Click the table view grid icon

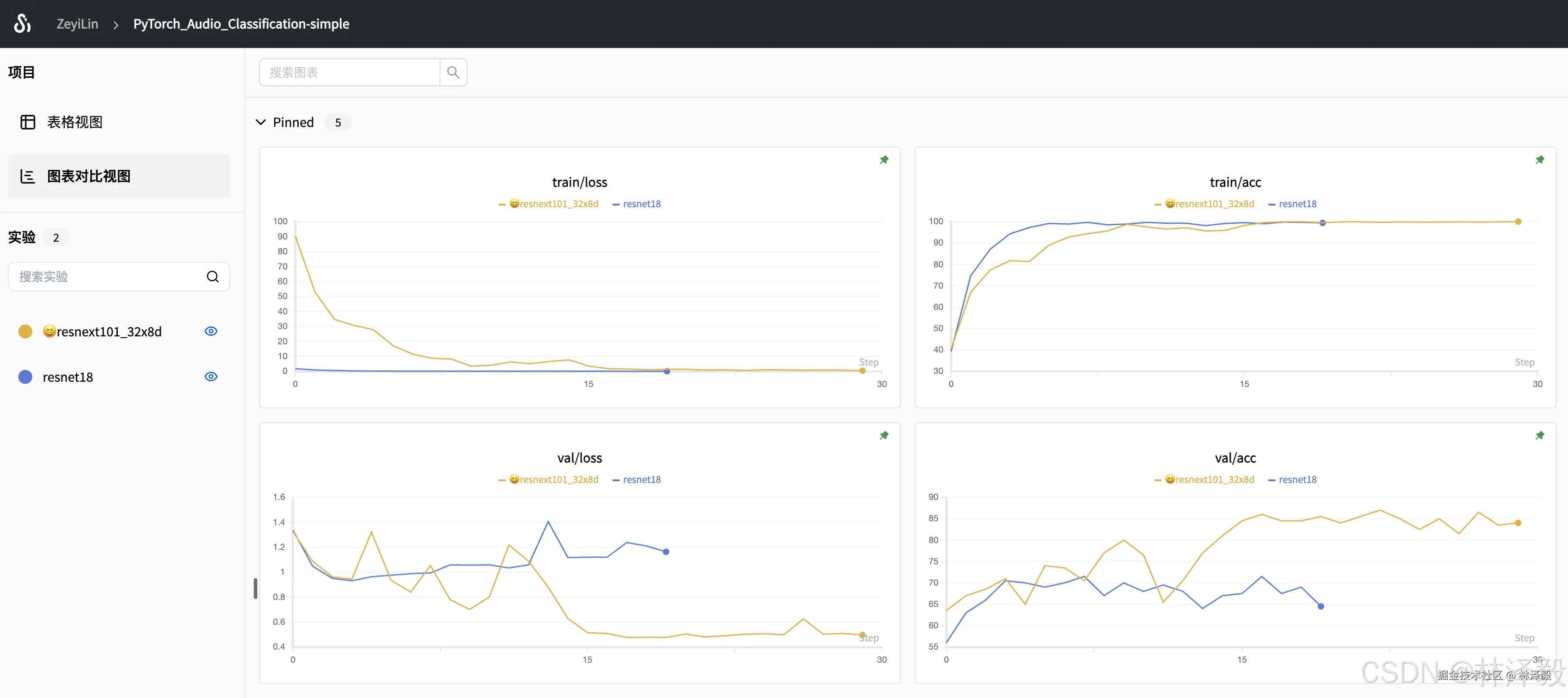(27, 122)
